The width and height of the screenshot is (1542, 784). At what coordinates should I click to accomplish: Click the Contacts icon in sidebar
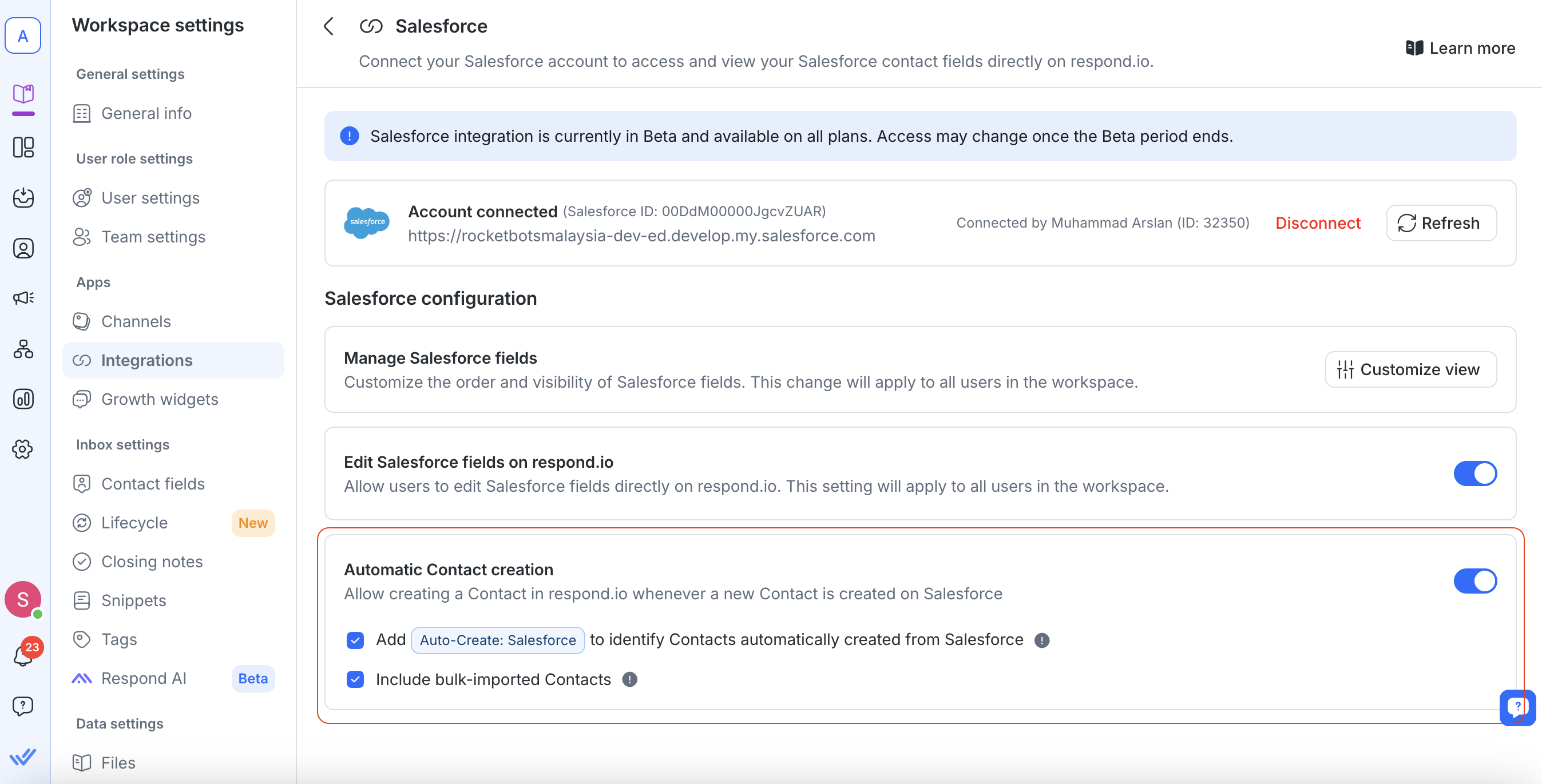tap(23, 248)
